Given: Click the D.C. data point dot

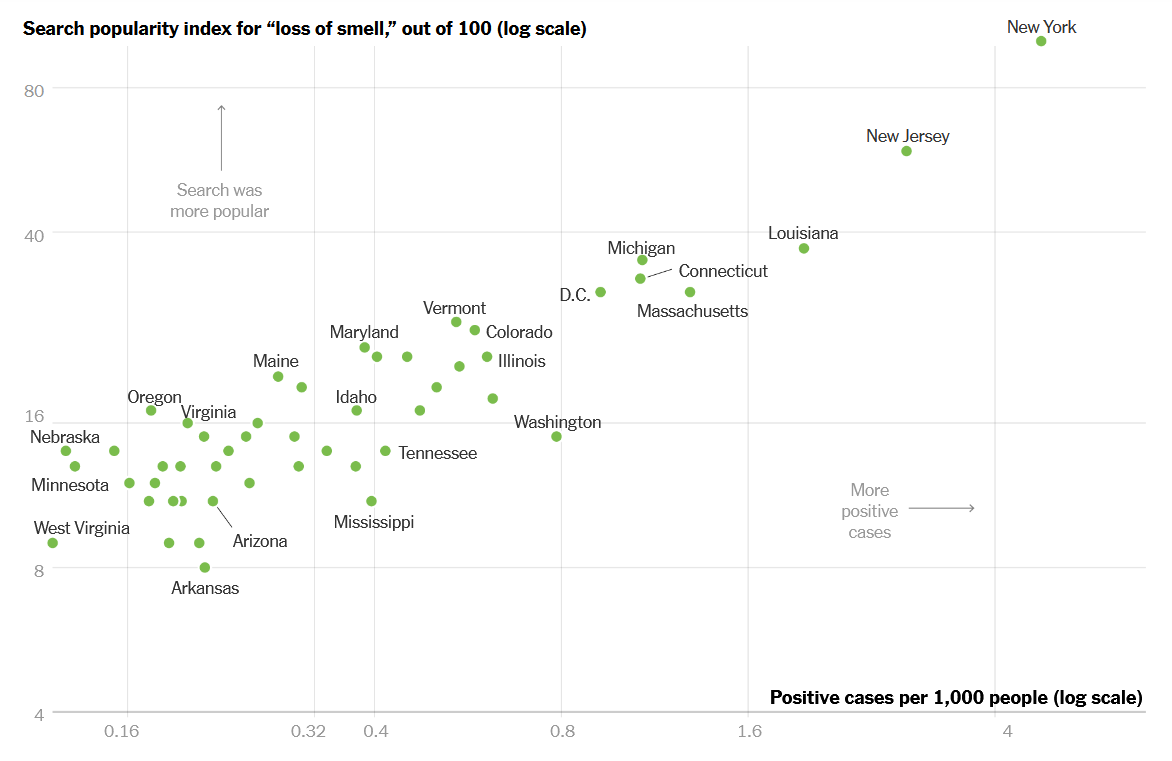Looking at the screenshot, I should pos(601,292).
